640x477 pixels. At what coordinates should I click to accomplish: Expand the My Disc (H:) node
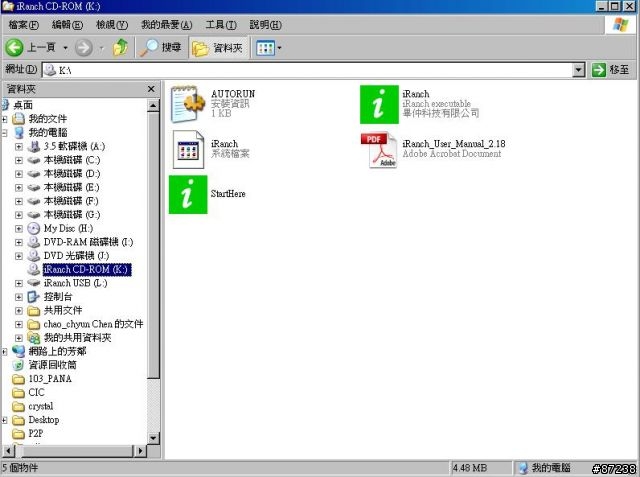point(19,229)
